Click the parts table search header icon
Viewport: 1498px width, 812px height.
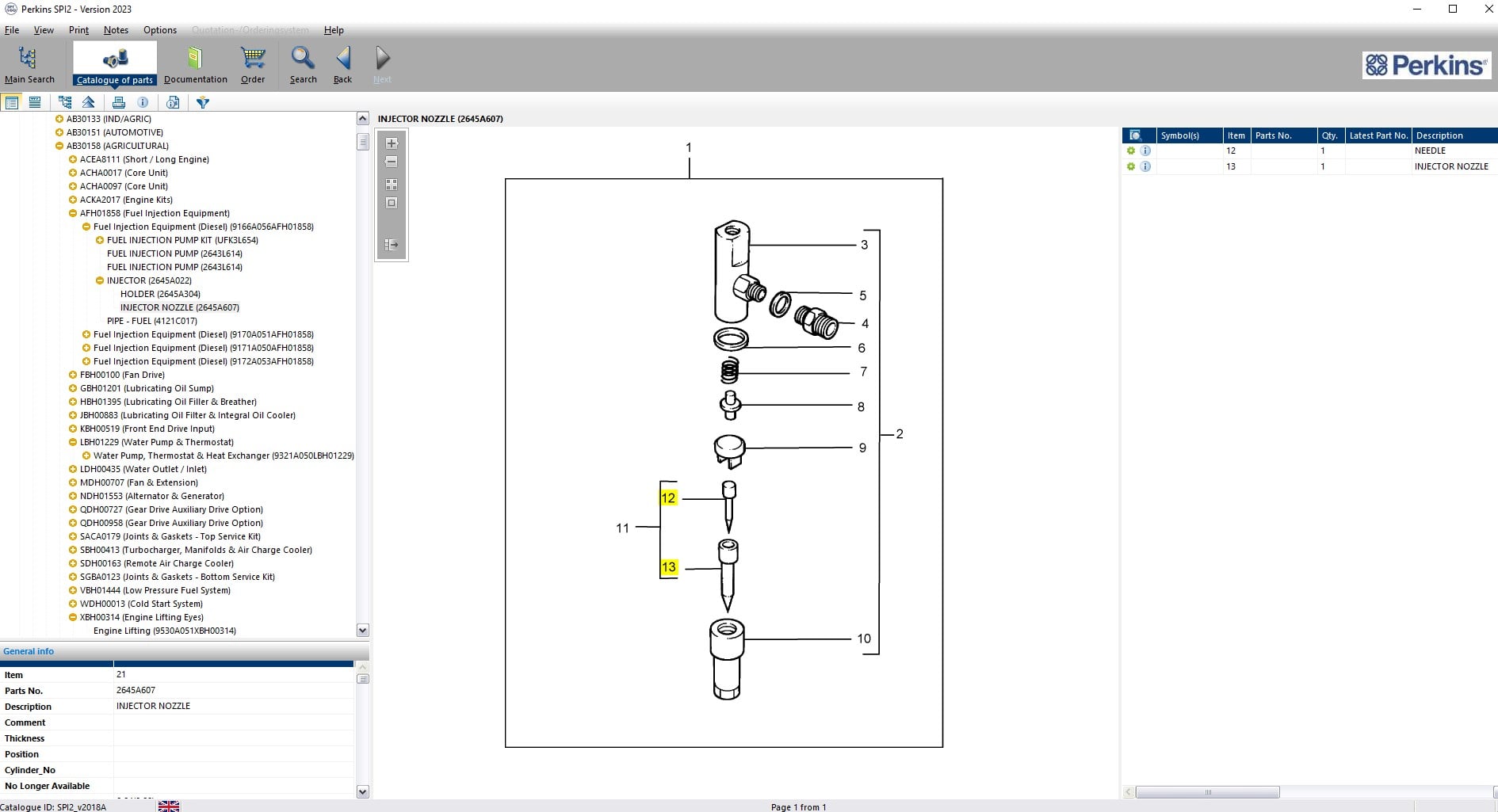(1135, 135)
